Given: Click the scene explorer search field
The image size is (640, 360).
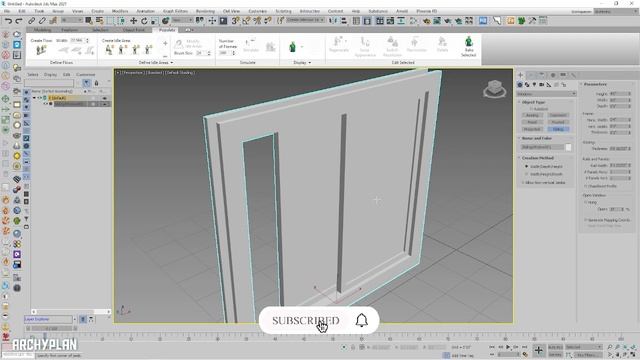Looking at the screenshot, I should [49, 83].
